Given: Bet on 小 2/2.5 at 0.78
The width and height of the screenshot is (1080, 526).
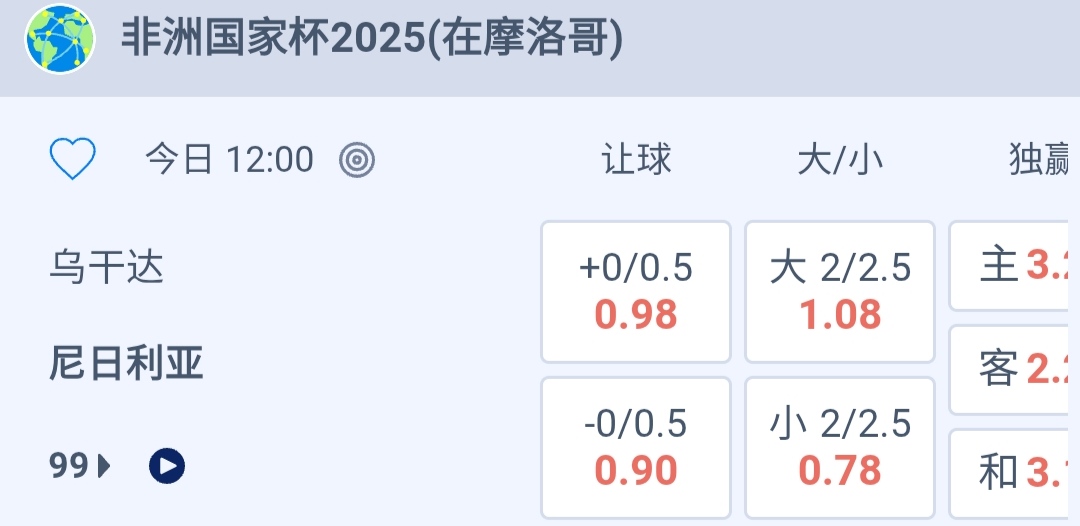Looking at the screenshot, I should click(840, 447).
